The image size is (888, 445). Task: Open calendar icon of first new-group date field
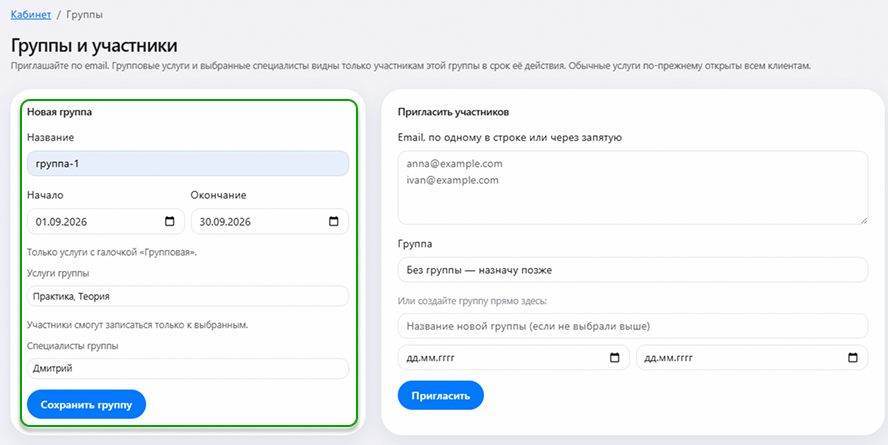point(614,358)
